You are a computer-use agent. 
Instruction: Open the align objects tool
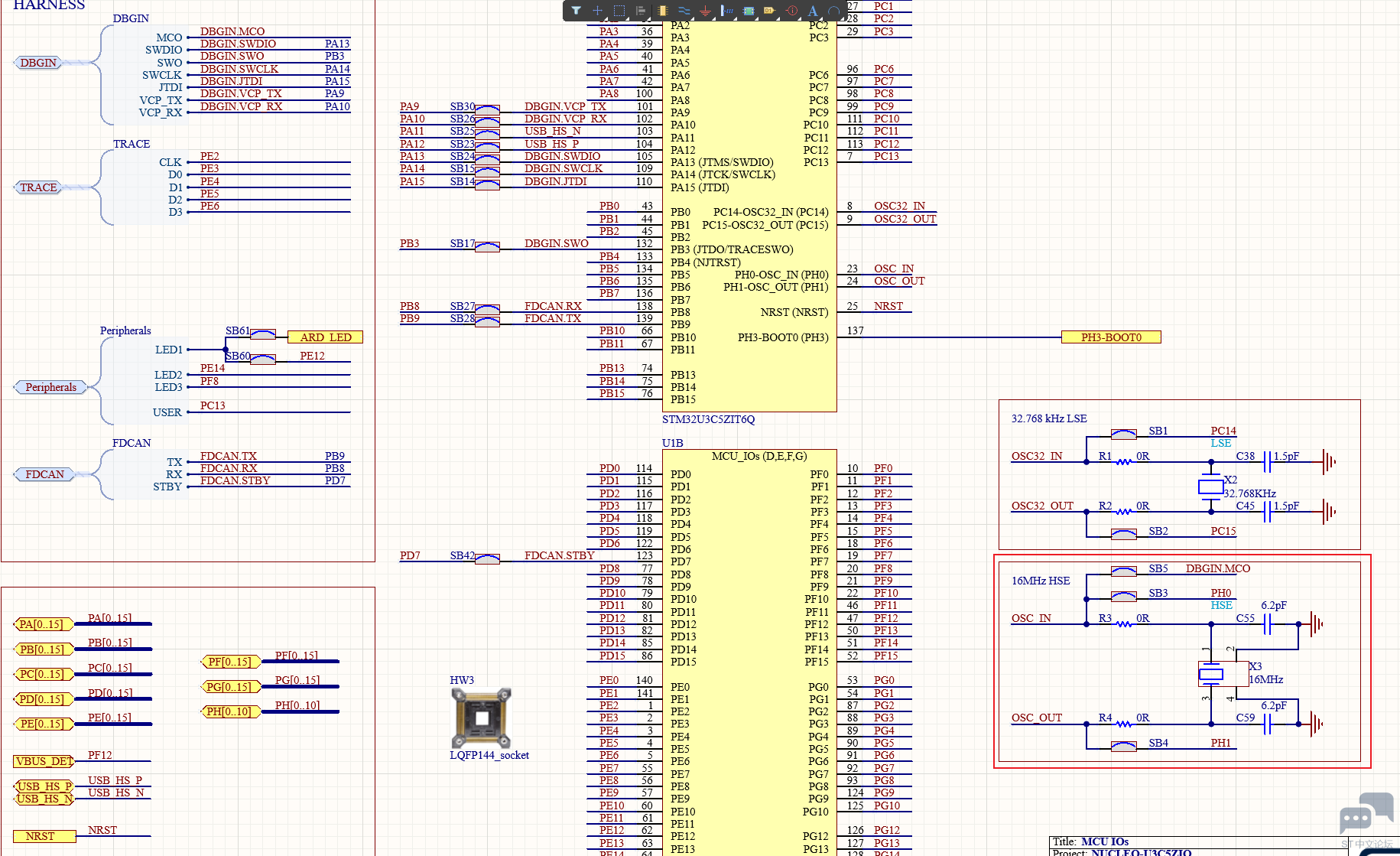[641, 11]
